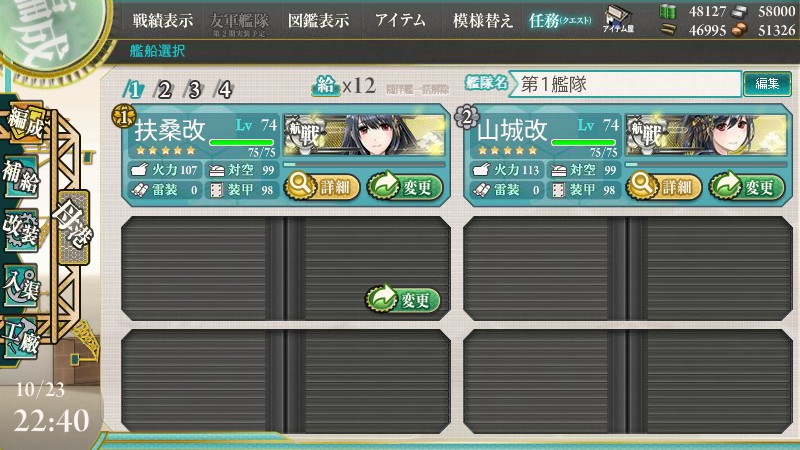
Task: Click the 山城改 ship portrait banner
Action: [x=706, y=135]
